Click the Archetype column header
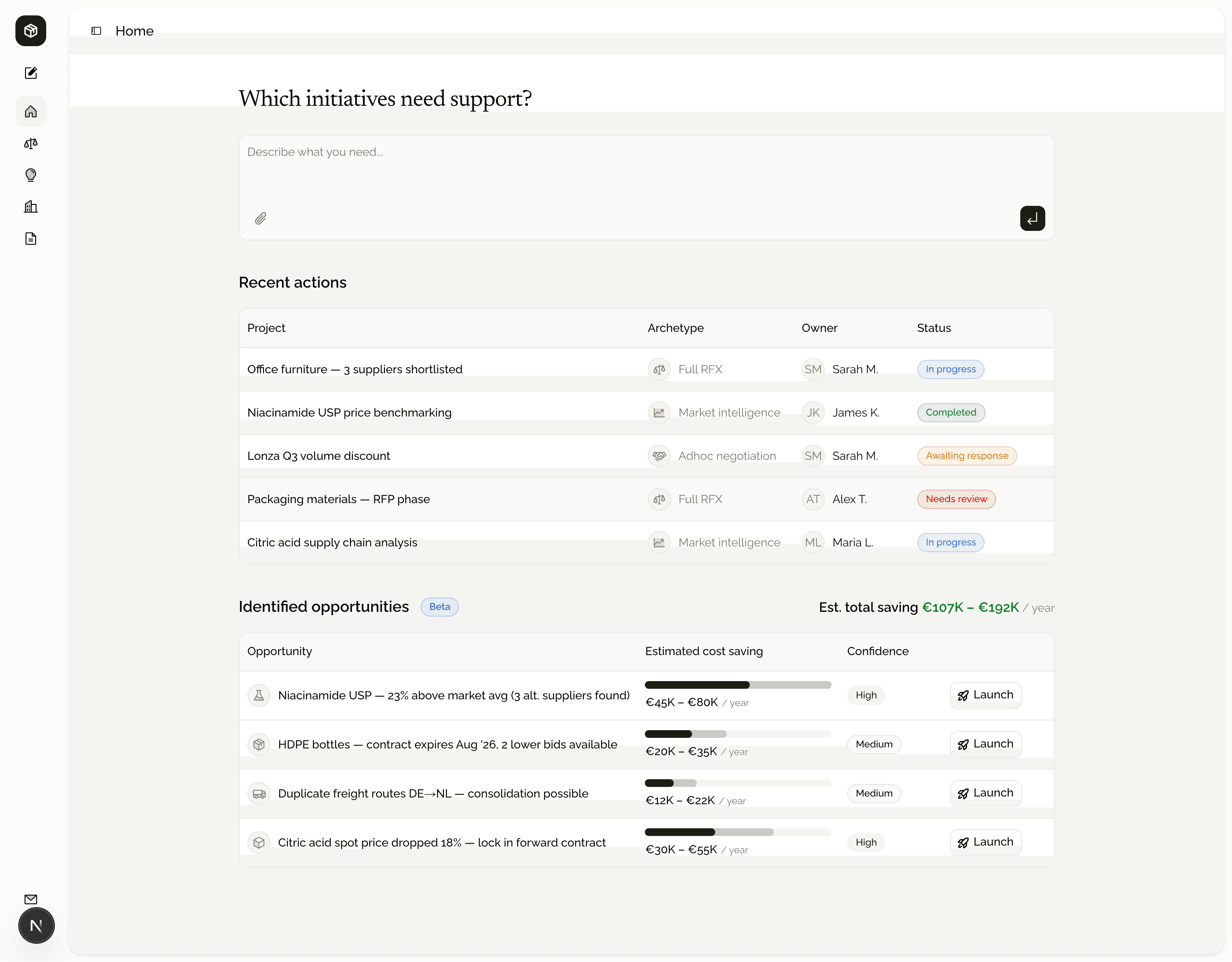This screenshot has width=1232, height=962. tap(675, 328)
